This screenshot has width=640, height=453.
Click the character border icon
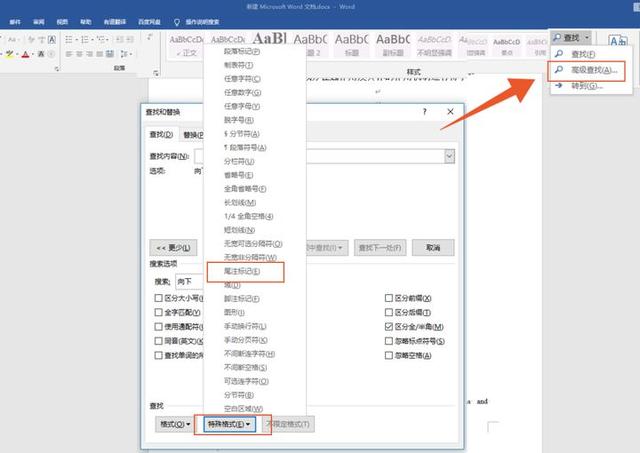pos(52,40)
